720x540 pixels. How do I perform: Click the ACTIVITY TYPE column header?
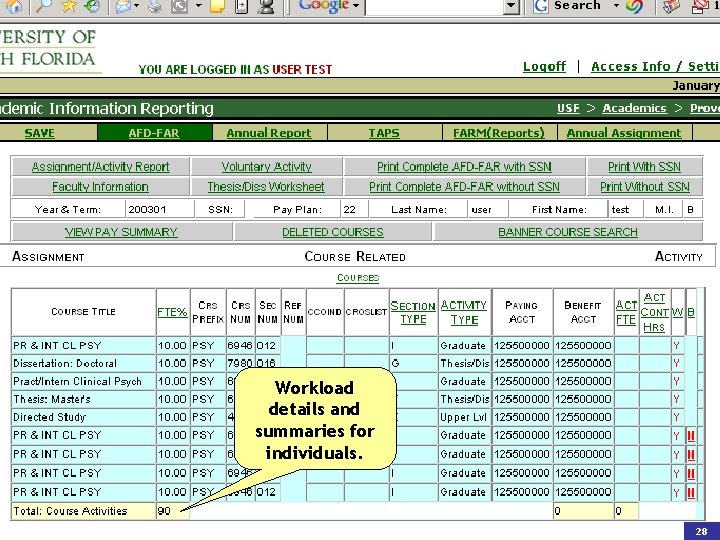click(x=464, y=312)
